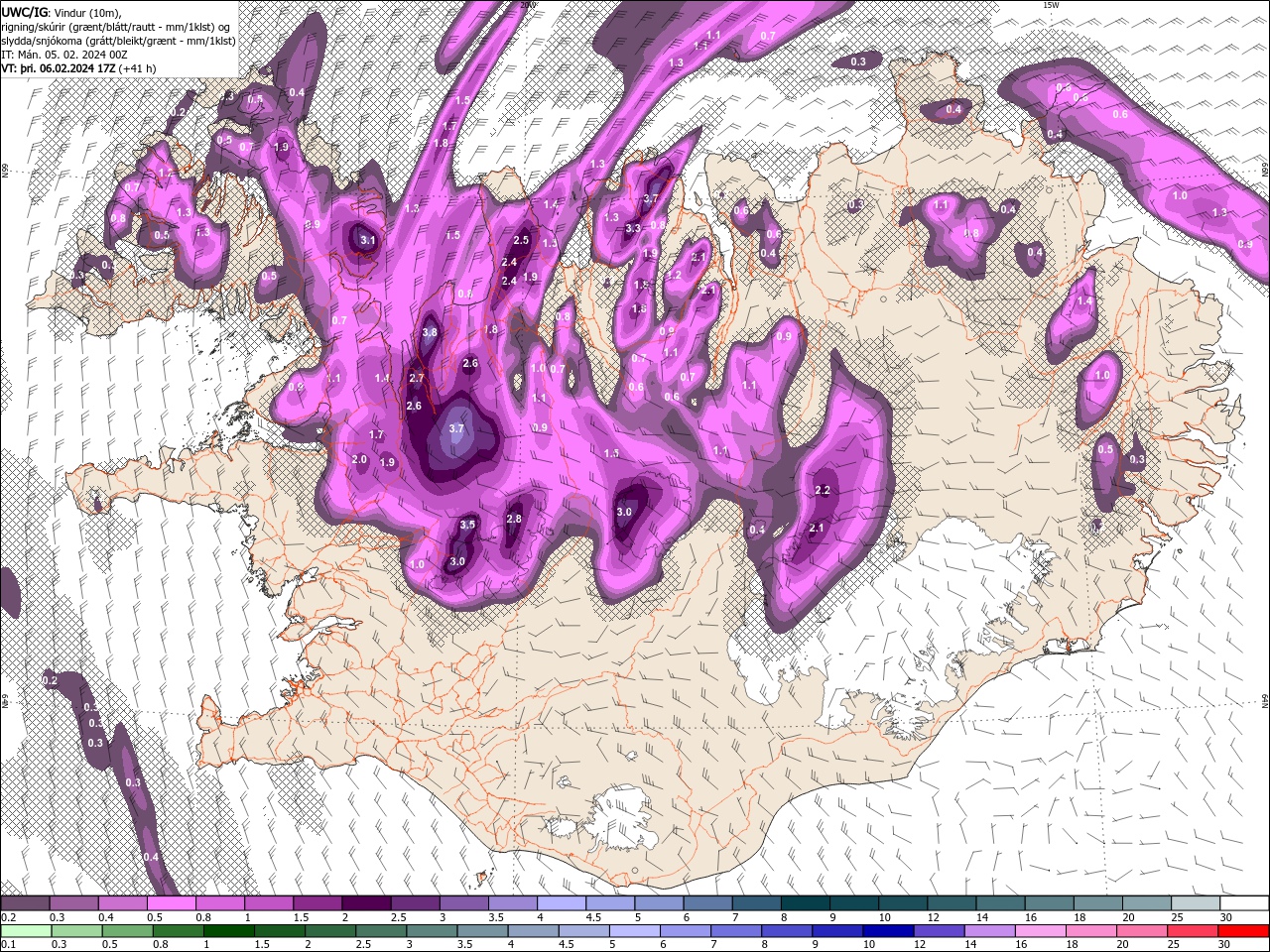The height and width of the screenshot is (952, 1270).
Task: Click the red 30 swatch on the rain scale
Action: [1243, 930]
